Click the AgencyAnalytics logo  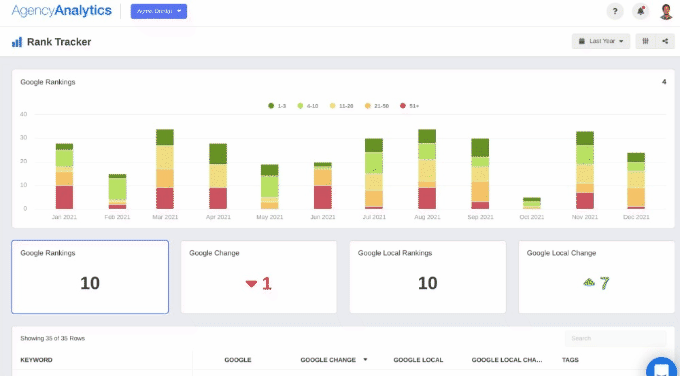(x=62, y=11)
